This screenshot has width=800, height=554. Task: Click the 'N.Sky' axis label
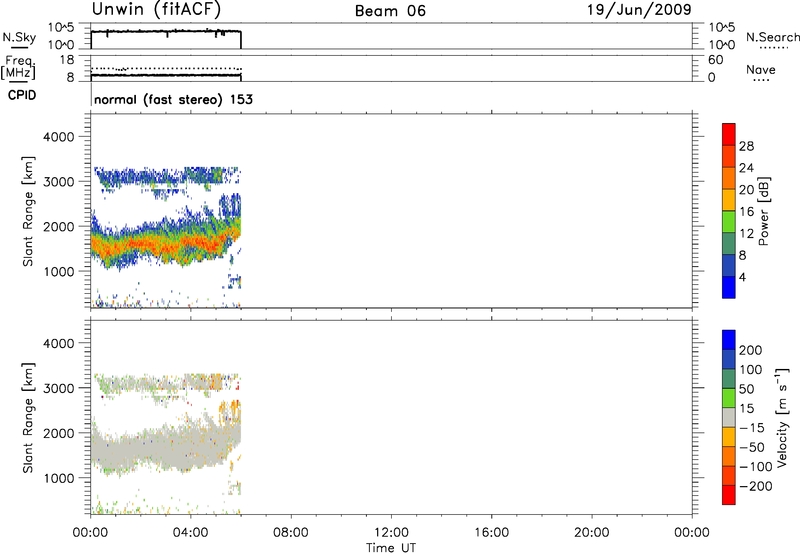[x=19, y=37]
